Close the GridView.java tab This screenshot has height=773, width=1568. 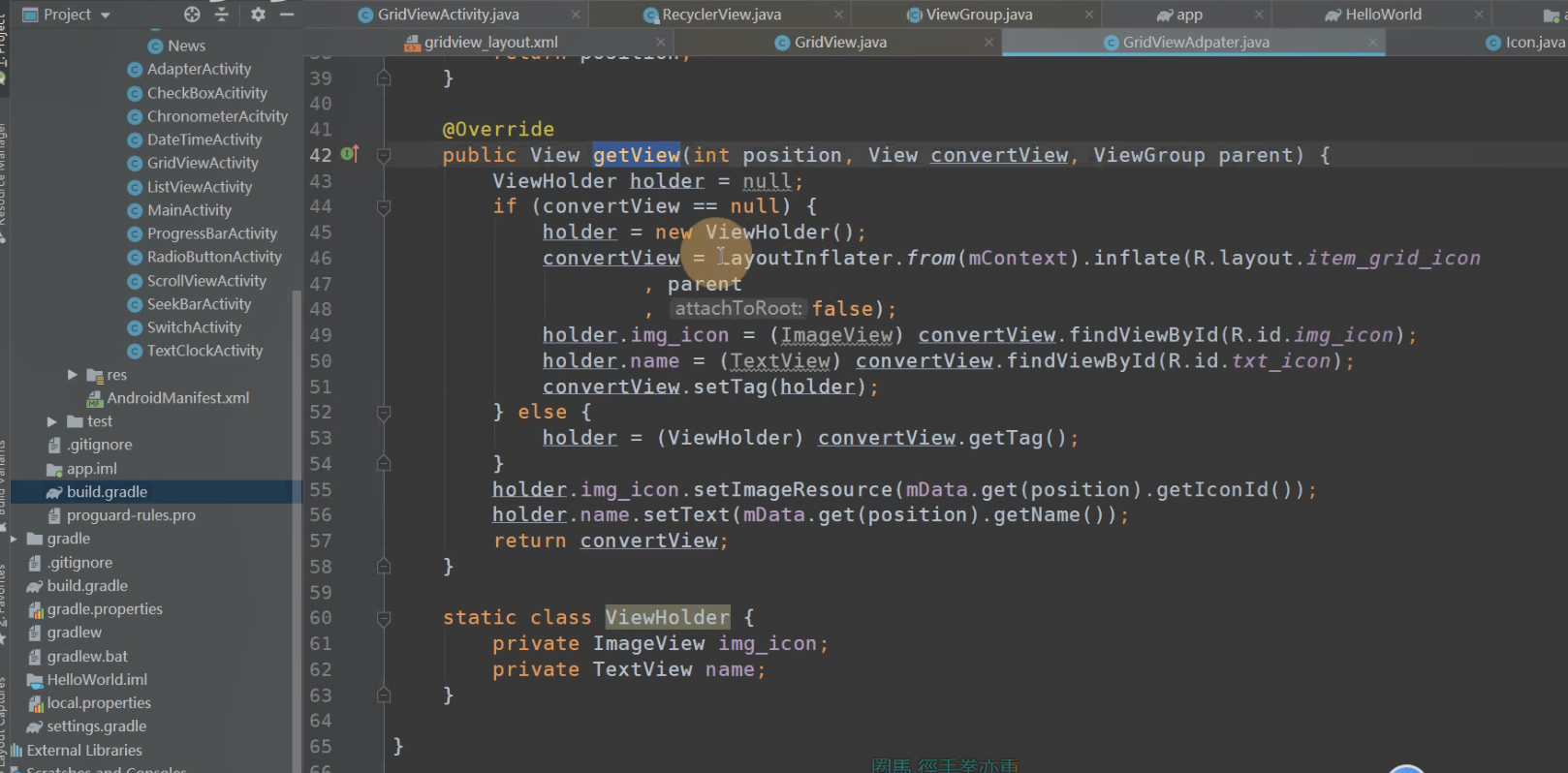click(x=988, y=43)
